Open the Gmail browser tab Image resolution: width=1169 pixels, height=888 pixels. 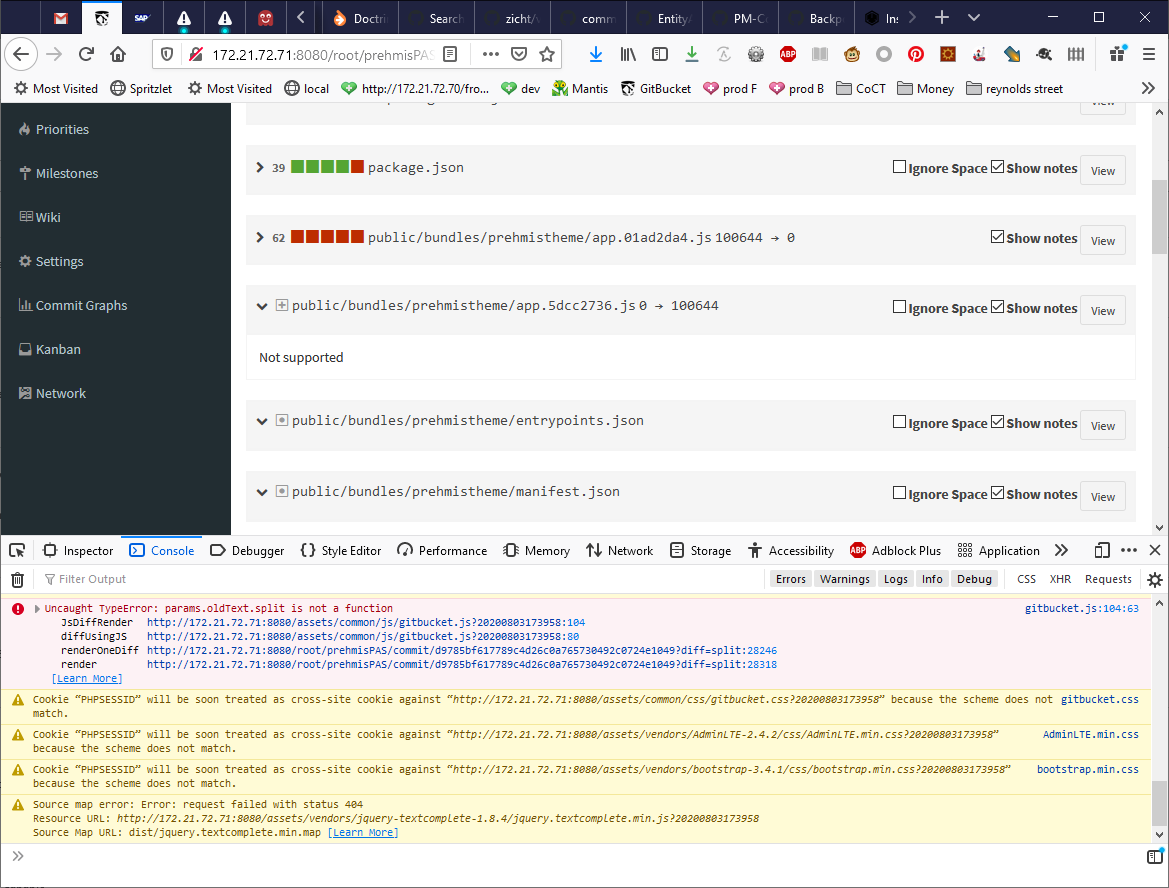coord(61,18)
